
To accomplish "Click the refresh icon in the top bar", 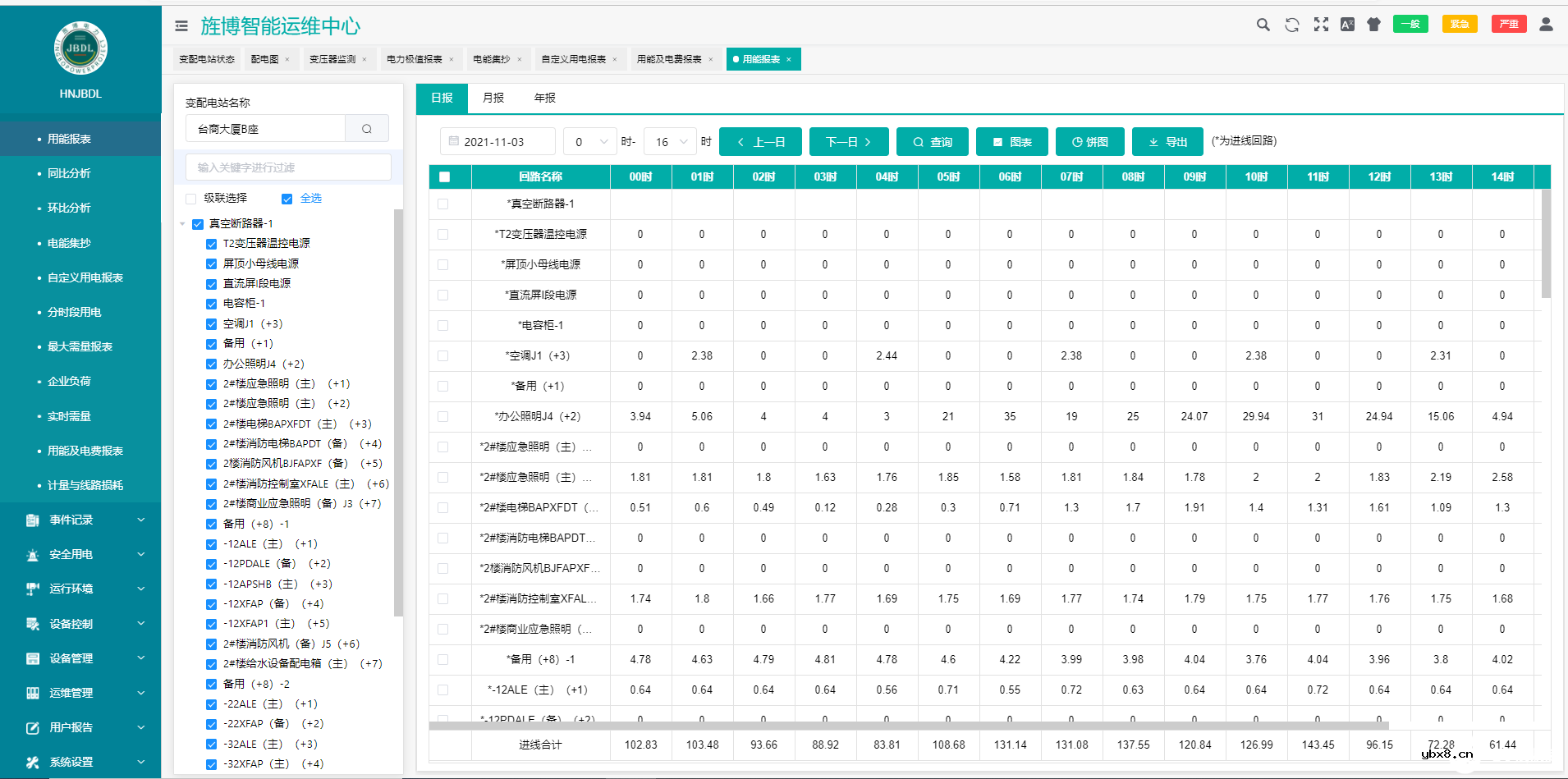I will coord(1291,25).
